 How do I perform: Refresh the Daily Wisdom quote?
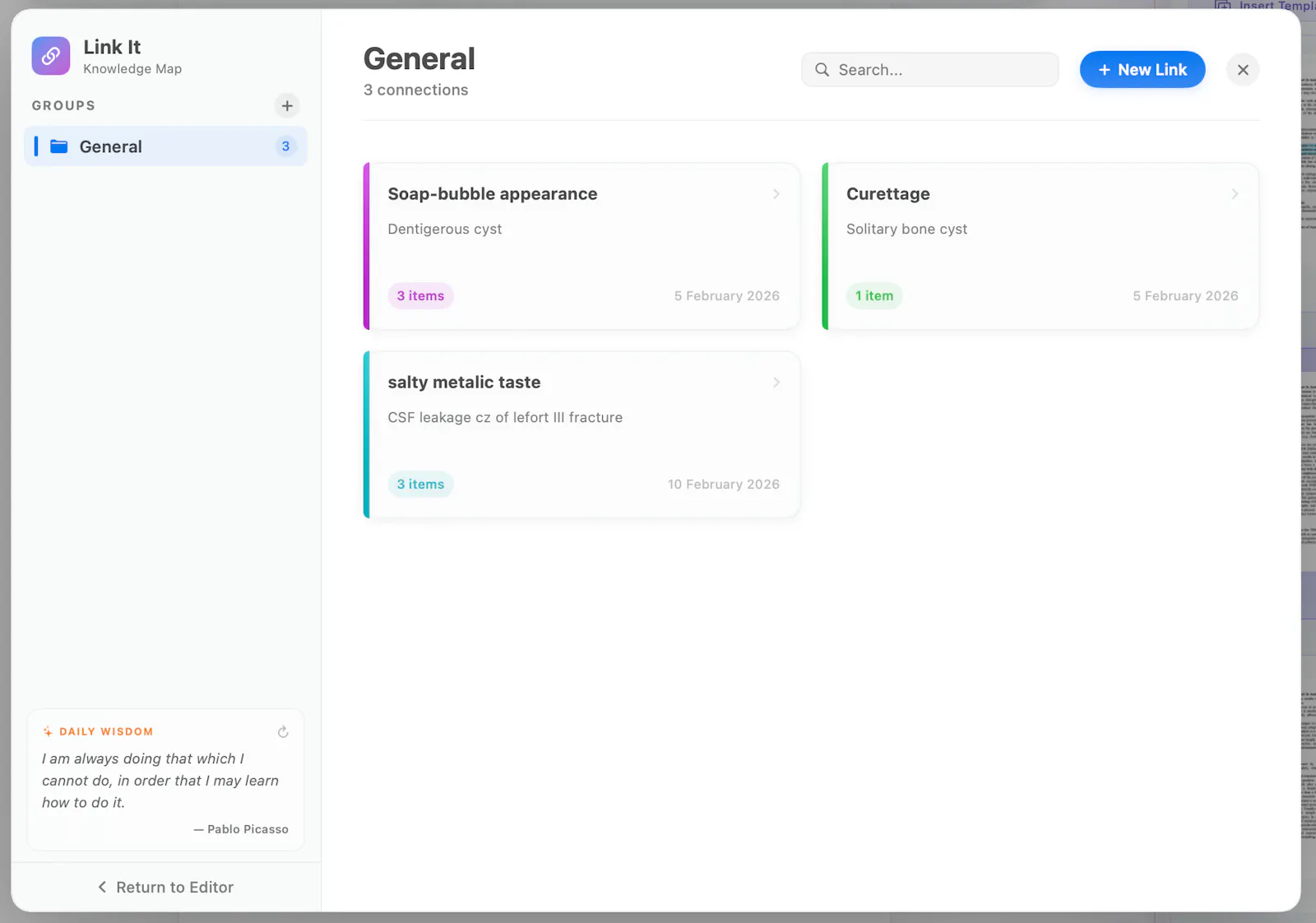(x=283, y=732)
